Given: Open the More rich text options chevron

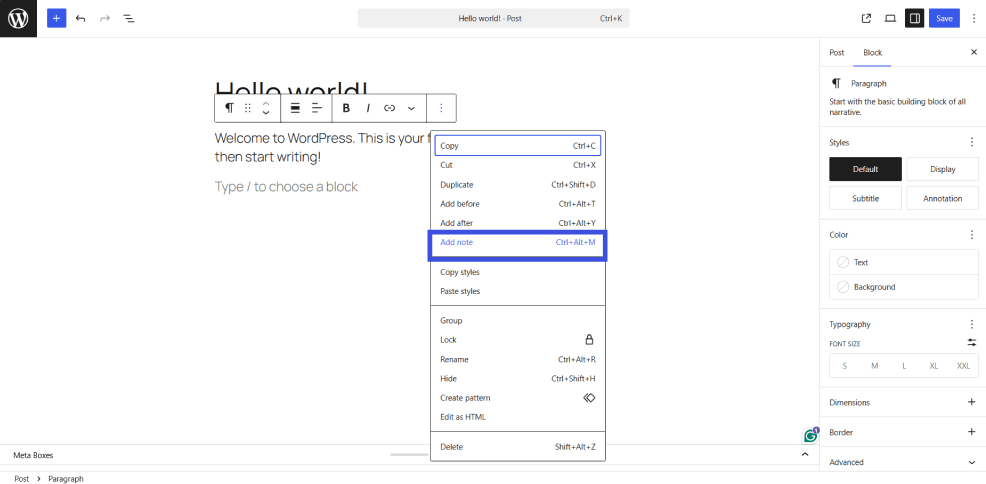Looking at the screenshot, I should pos(411,108).
